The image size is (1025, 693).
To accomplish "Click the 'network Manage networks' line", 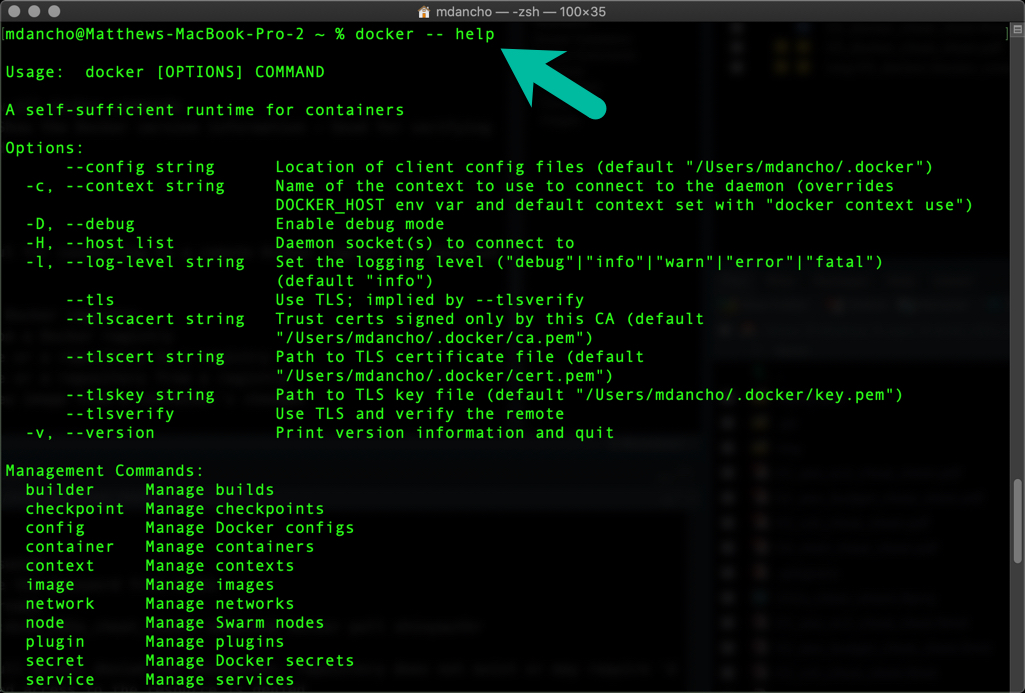I will pyautogui.click(x=159, y=603).
